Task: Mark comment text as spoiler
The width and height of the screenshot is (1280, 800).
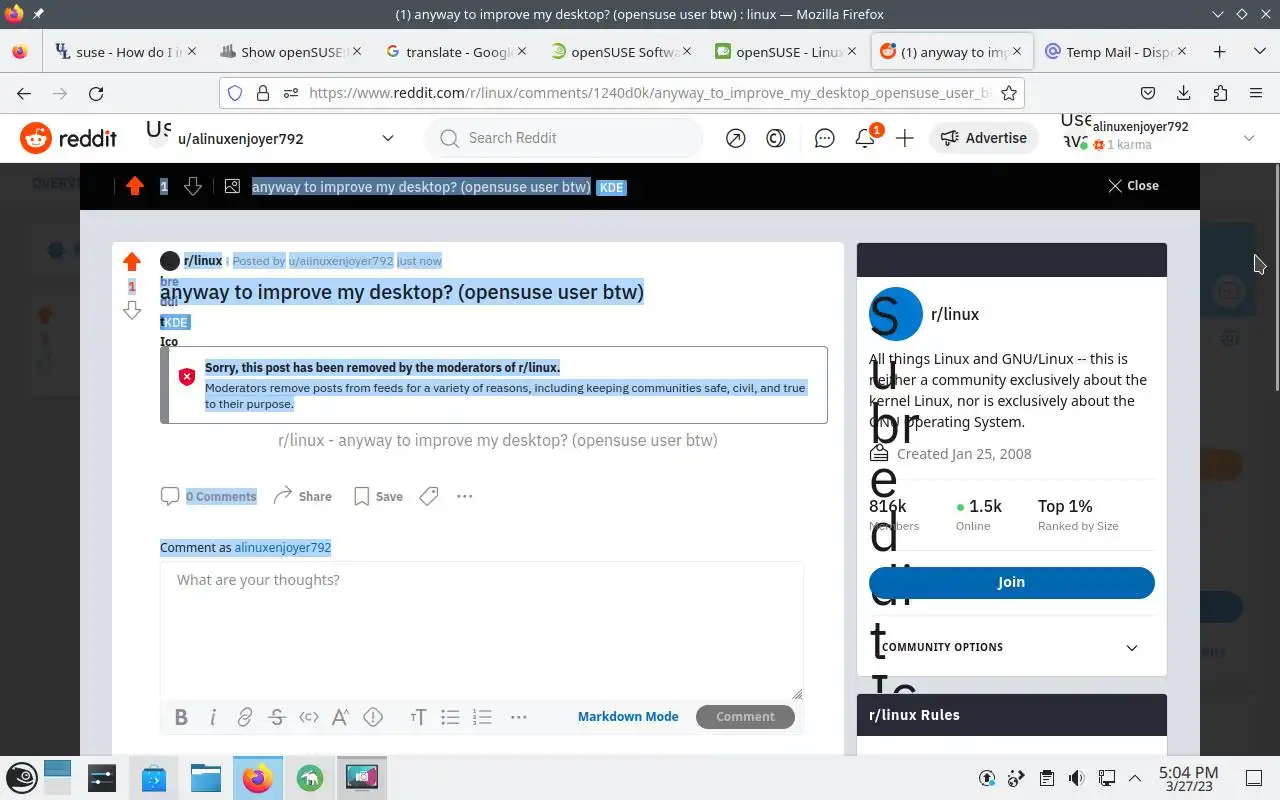Action: [x=373, y=717]
